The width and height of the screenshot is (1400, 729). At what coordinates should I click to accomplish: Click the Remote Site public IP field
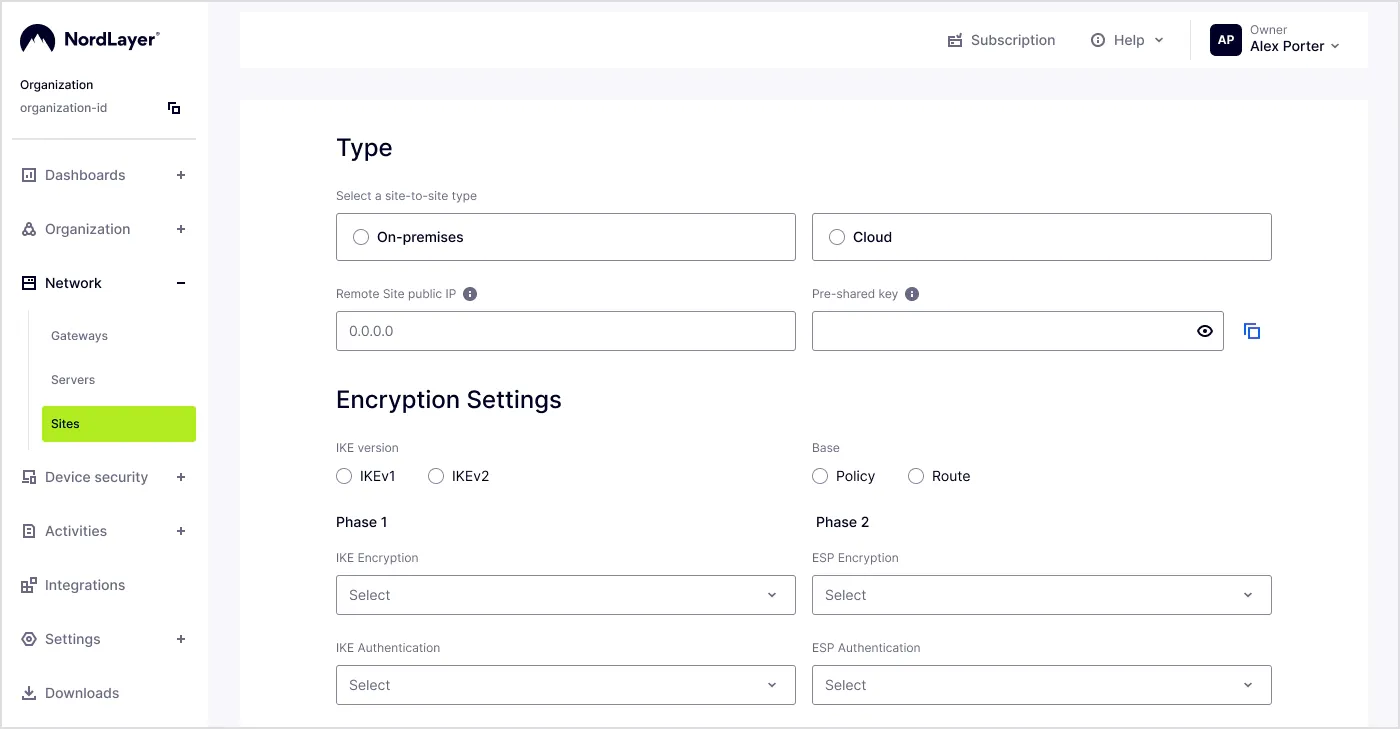[566, 331]
